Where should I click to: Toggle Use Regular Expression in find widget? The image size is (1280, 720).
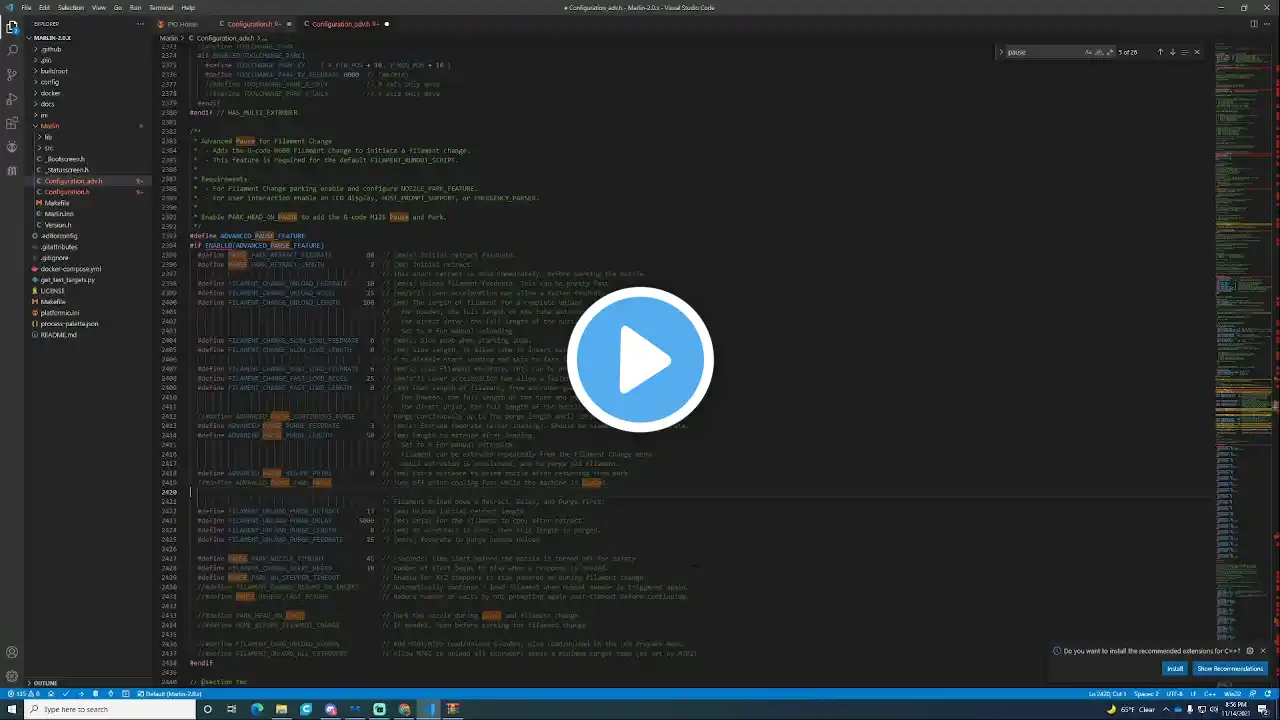click(x=1109, y=52)
